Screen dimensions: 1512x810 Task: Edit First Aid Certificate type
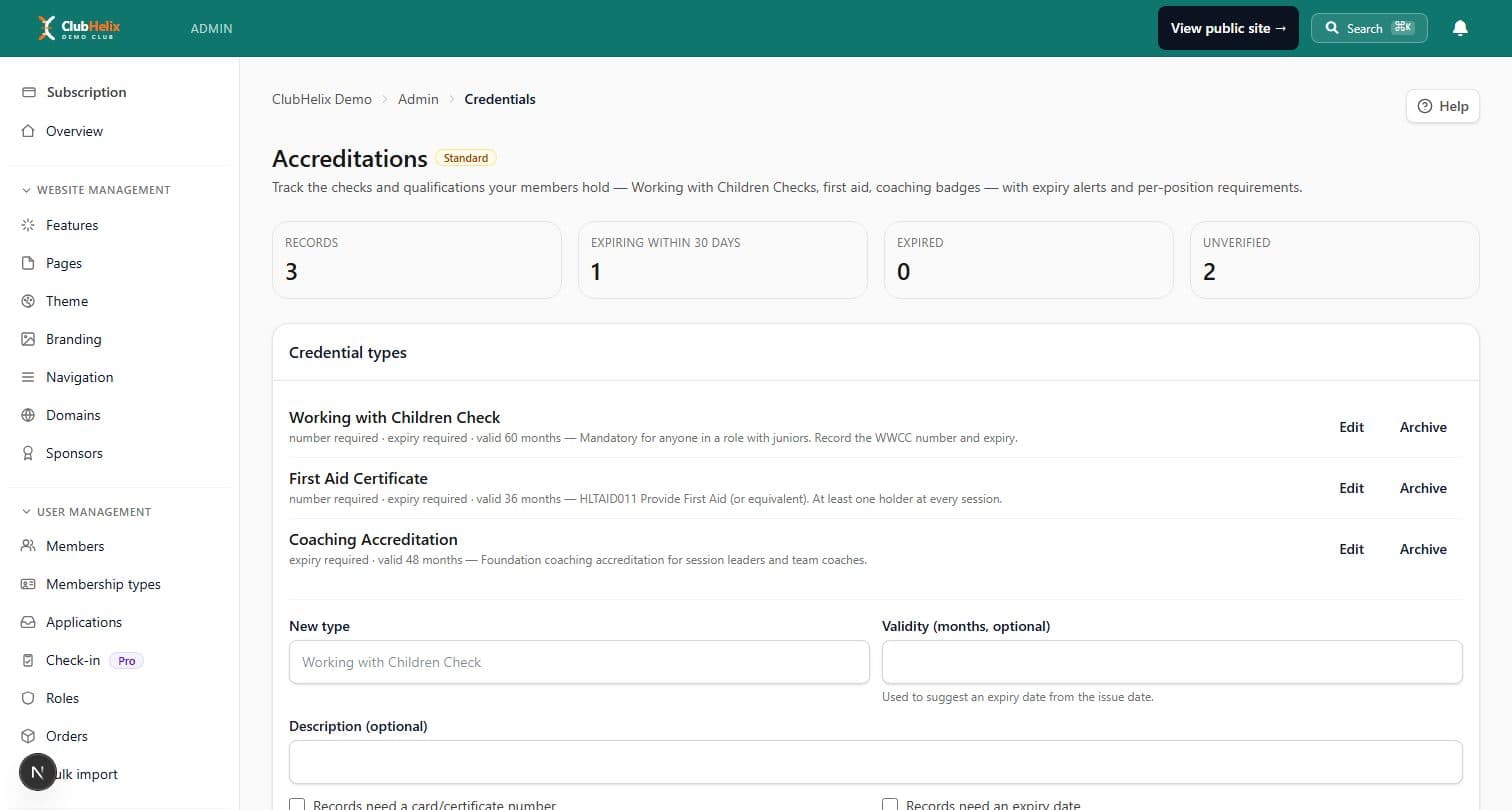1351,488
